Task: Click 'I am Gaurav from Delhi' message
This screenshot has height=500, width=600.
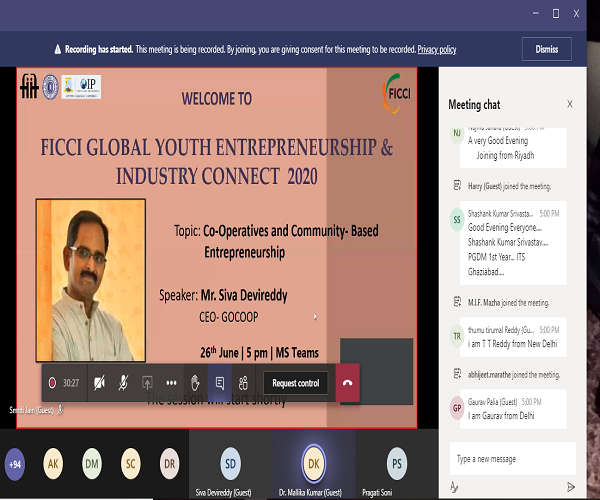Action: [x=501, y=415]
